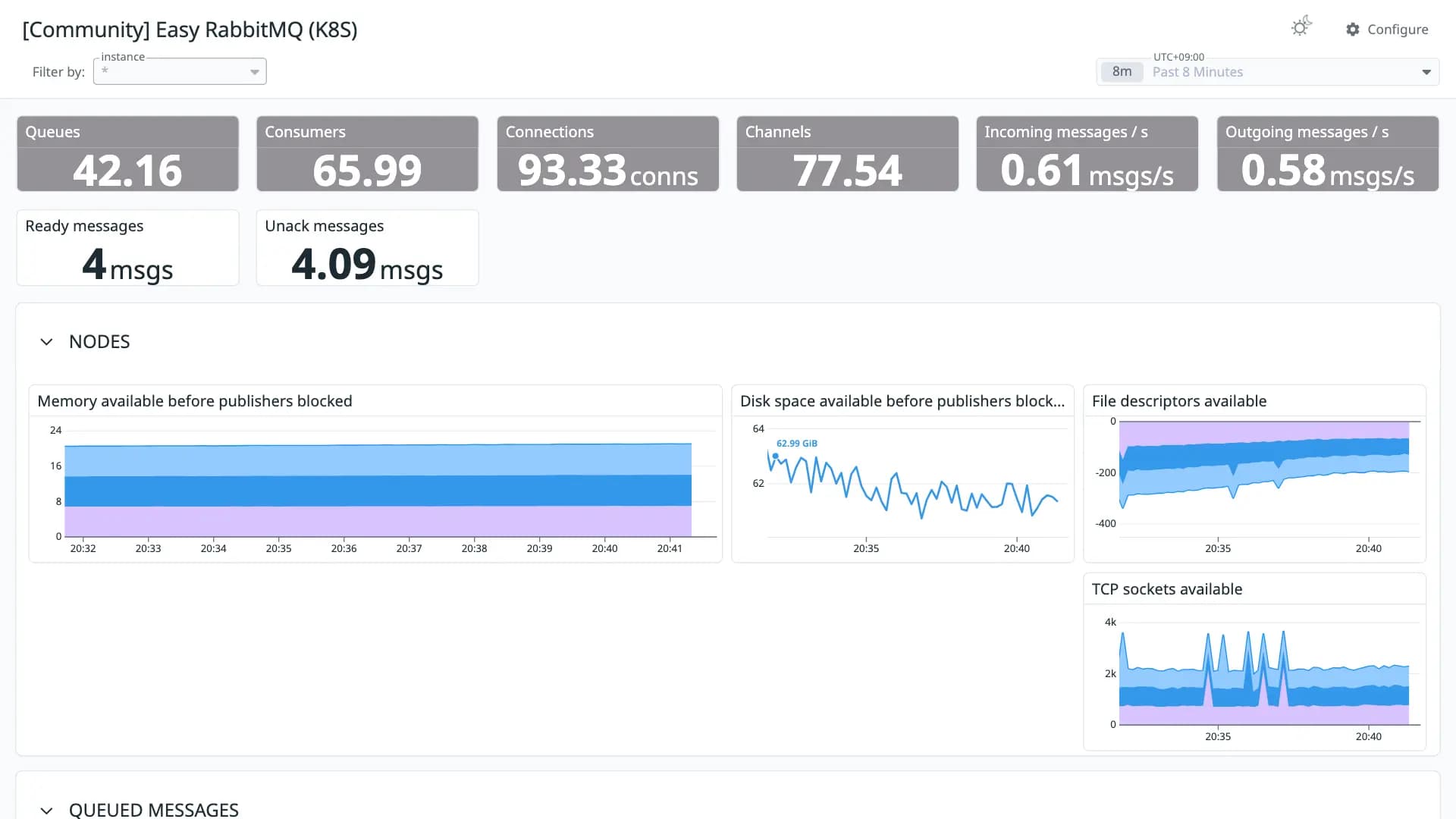Viewport: 1456px width, 819px height.
Task: Click the 20:37 tick on memory chart
Action: click(x=409, y=548)
